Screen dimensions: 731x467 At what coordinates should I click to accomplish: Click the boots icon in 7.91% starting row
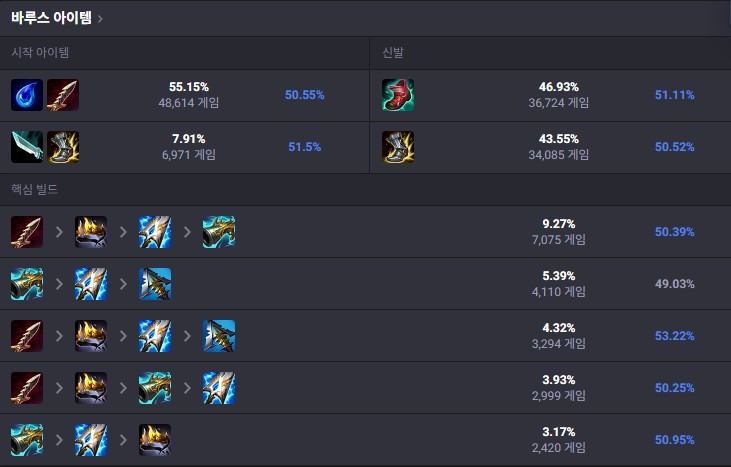pyautogui.click(x=62, y=147)
